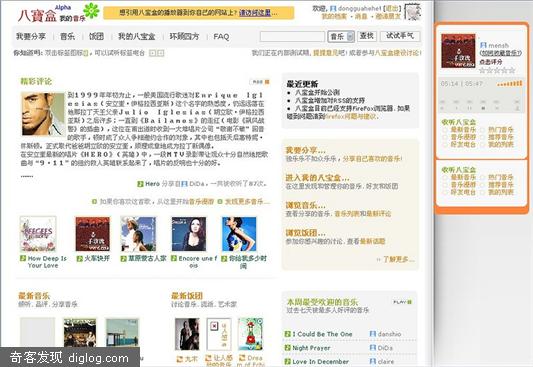
Task: Follow the 请访问这里 link in yellow banner
Action: [255, 13]
